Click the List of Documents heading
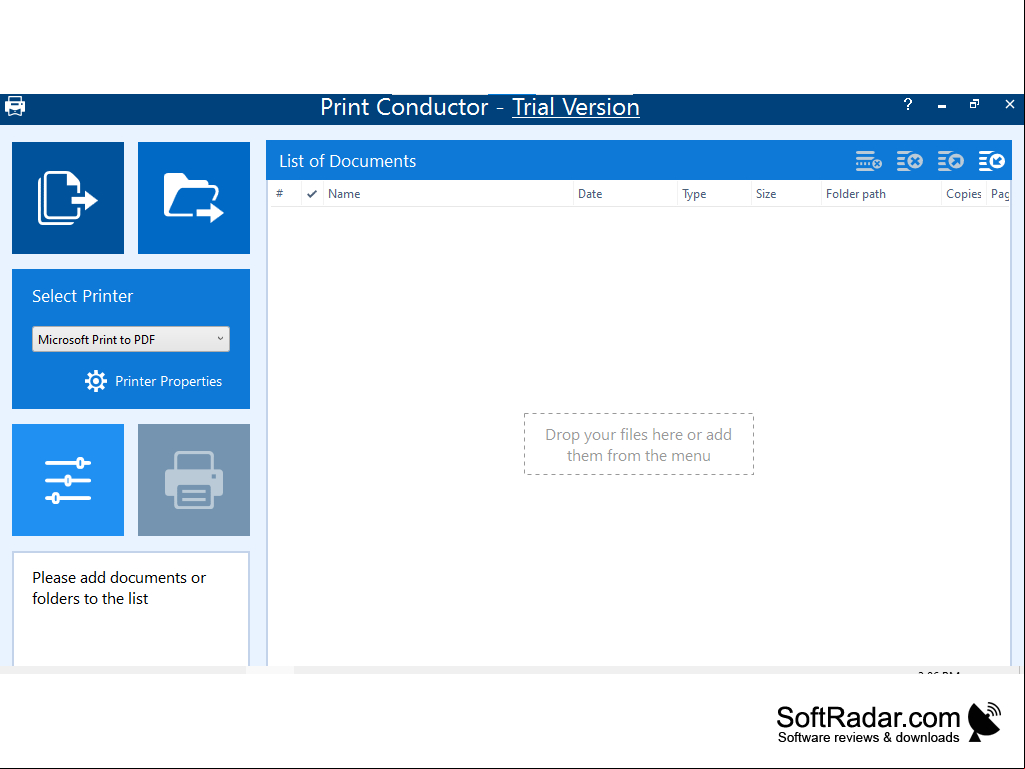This screenshot has height=769, width=1025. click(347, 161)
